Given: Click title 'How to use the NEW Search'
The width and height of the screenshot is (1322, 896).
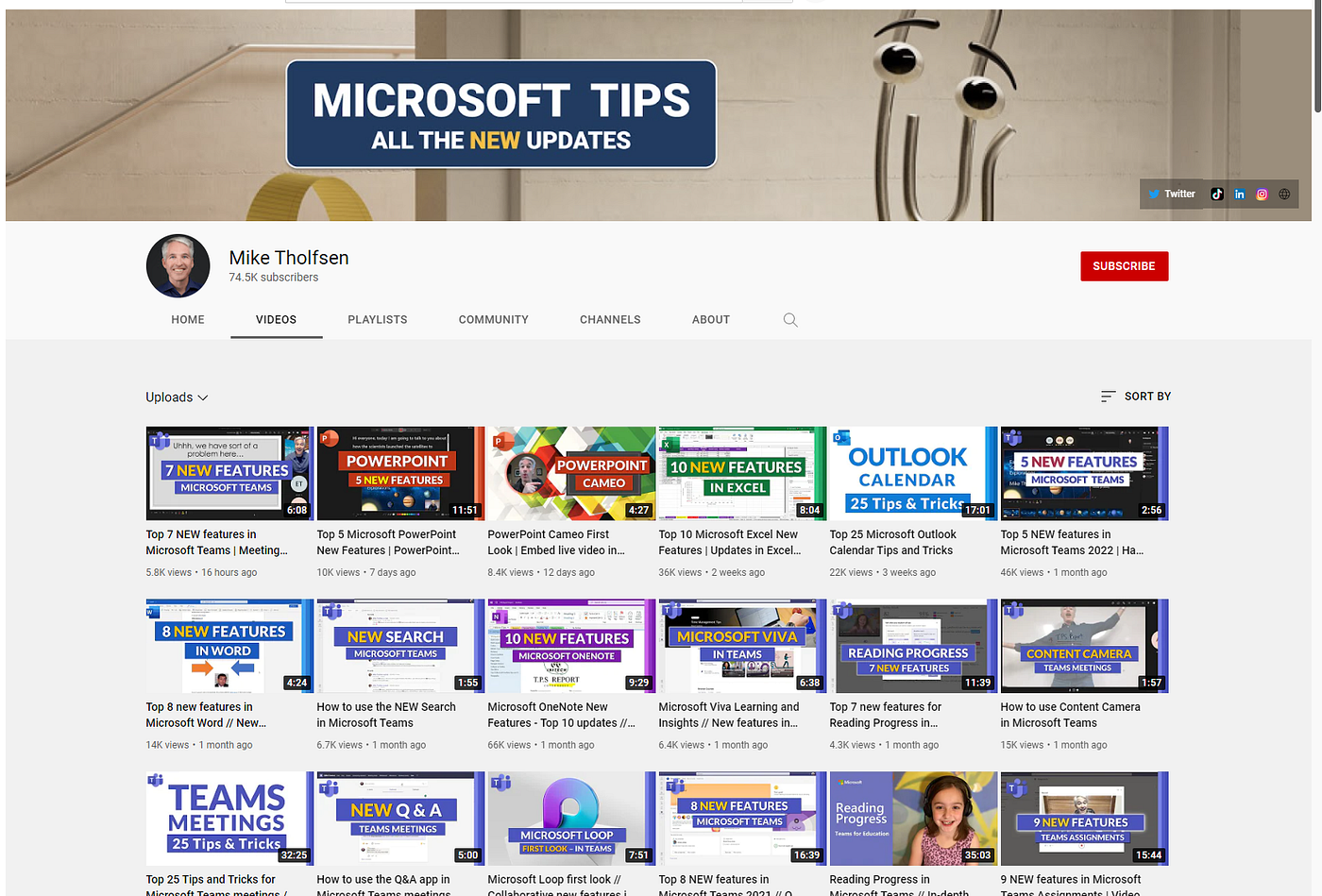Looking at the screenshot, I should point(386,715).
